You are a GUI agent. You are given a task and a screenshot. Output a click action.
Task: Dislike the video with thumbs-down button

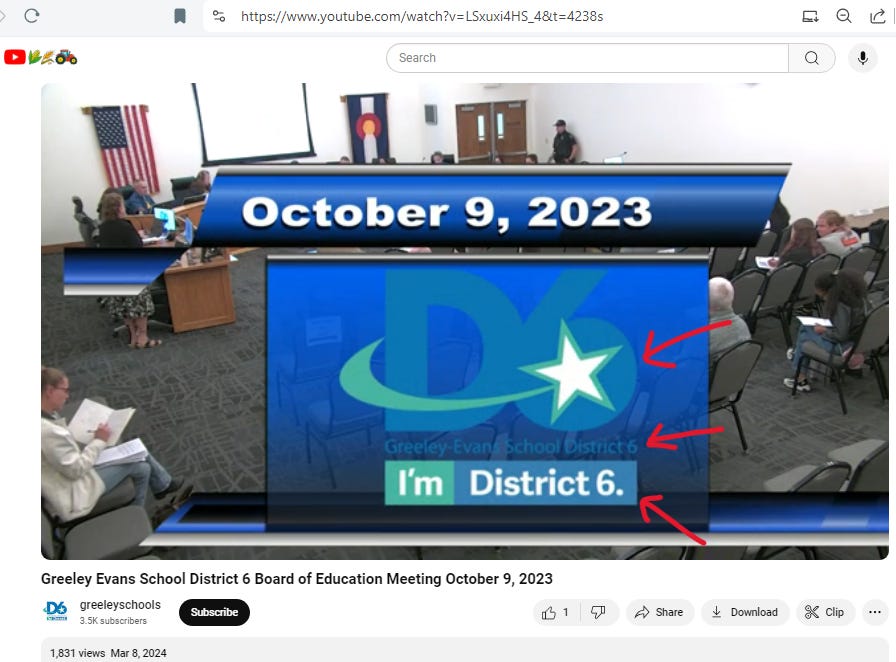598,612
